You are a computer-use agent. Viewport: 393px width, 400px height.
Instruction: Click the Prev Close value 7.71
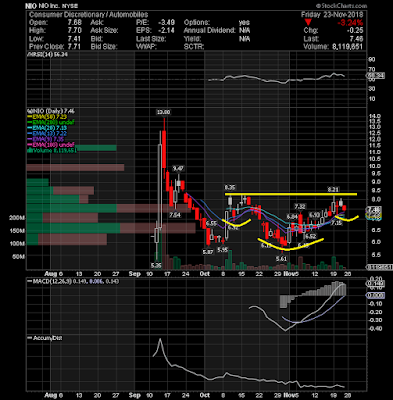coord(74,46)
